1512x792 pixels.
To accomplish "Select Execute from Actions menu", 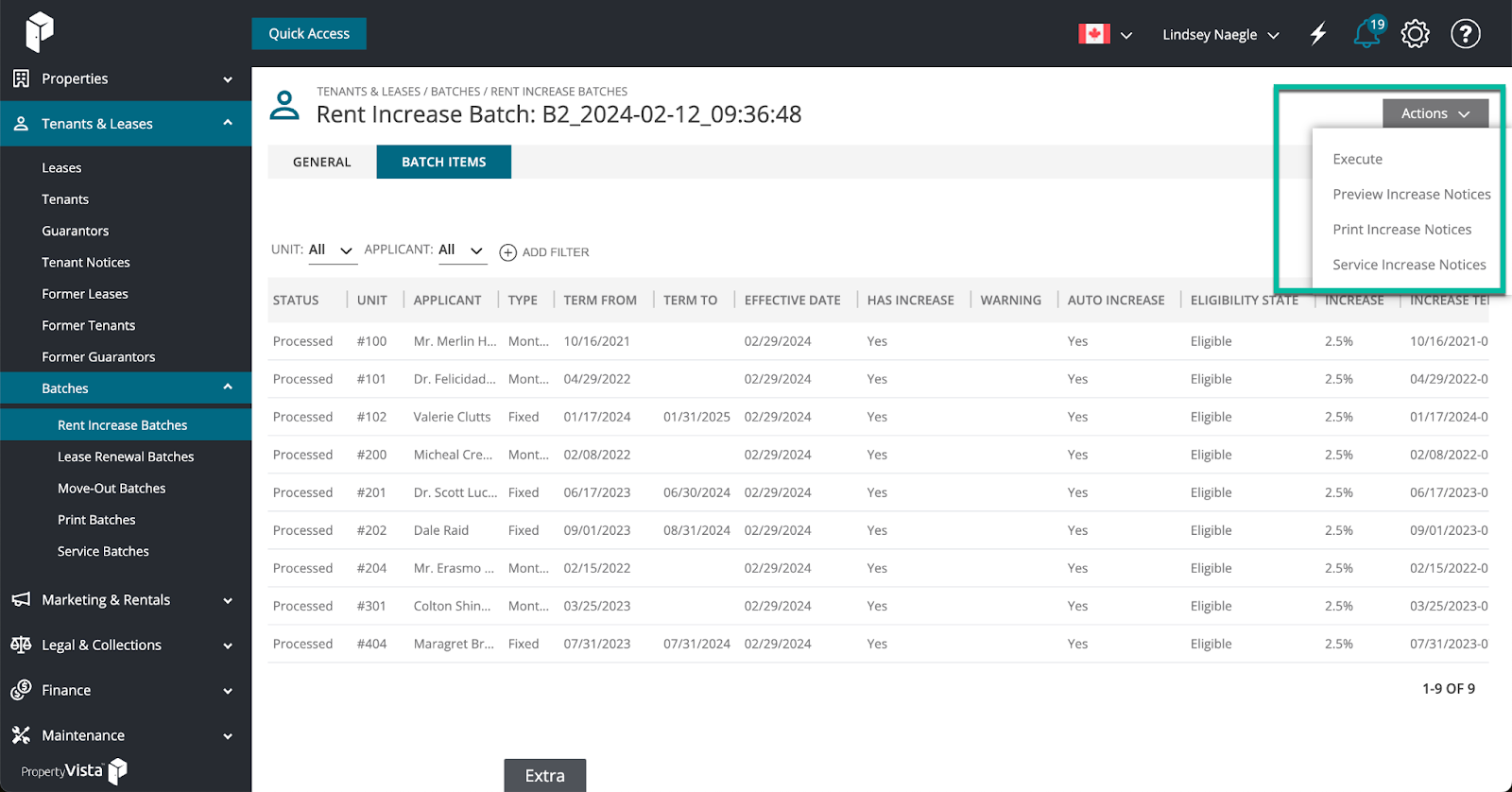I will pos(1358,160).
